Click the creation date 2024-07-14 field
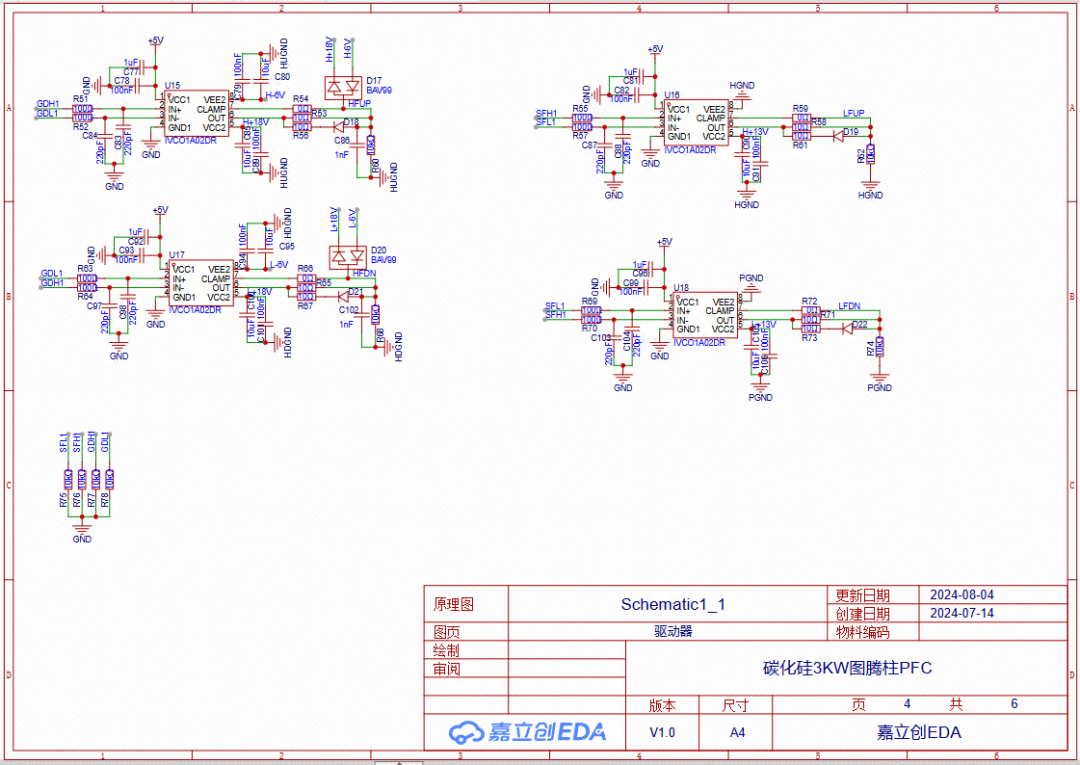 (962, 613)
